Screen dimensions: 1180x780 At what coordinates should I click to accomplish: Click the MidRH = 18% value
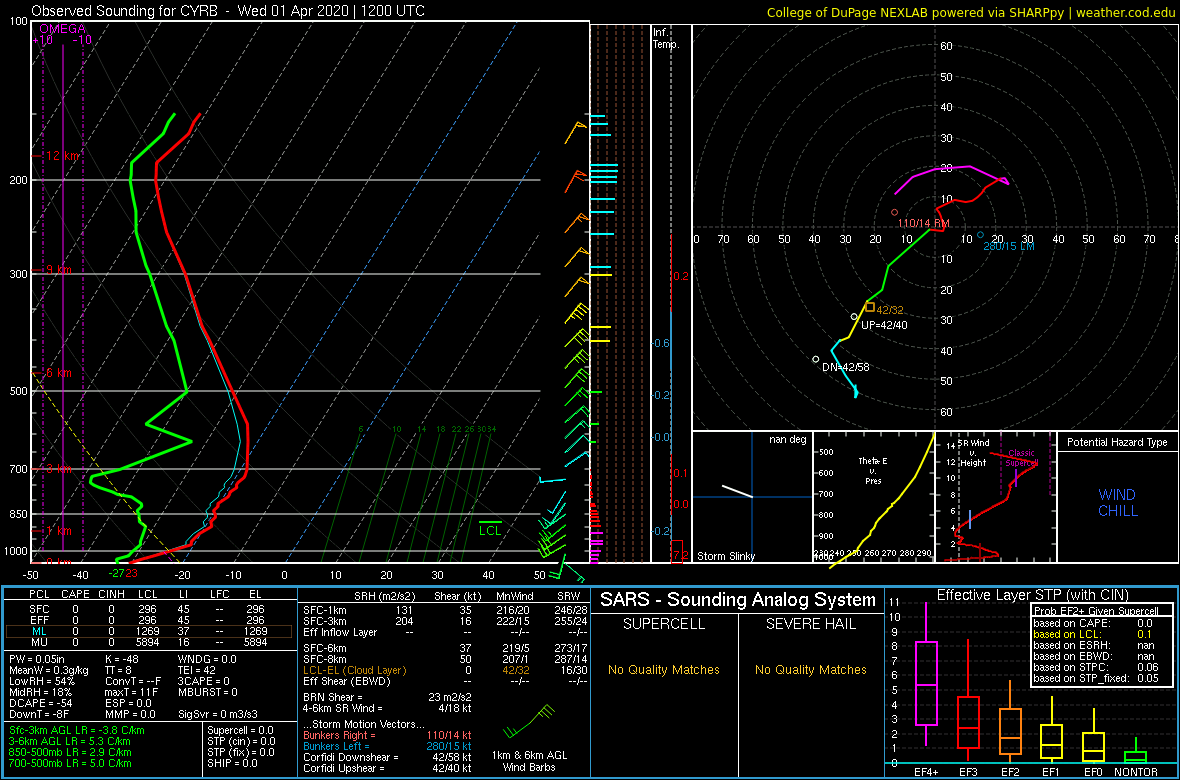point(44,693)
